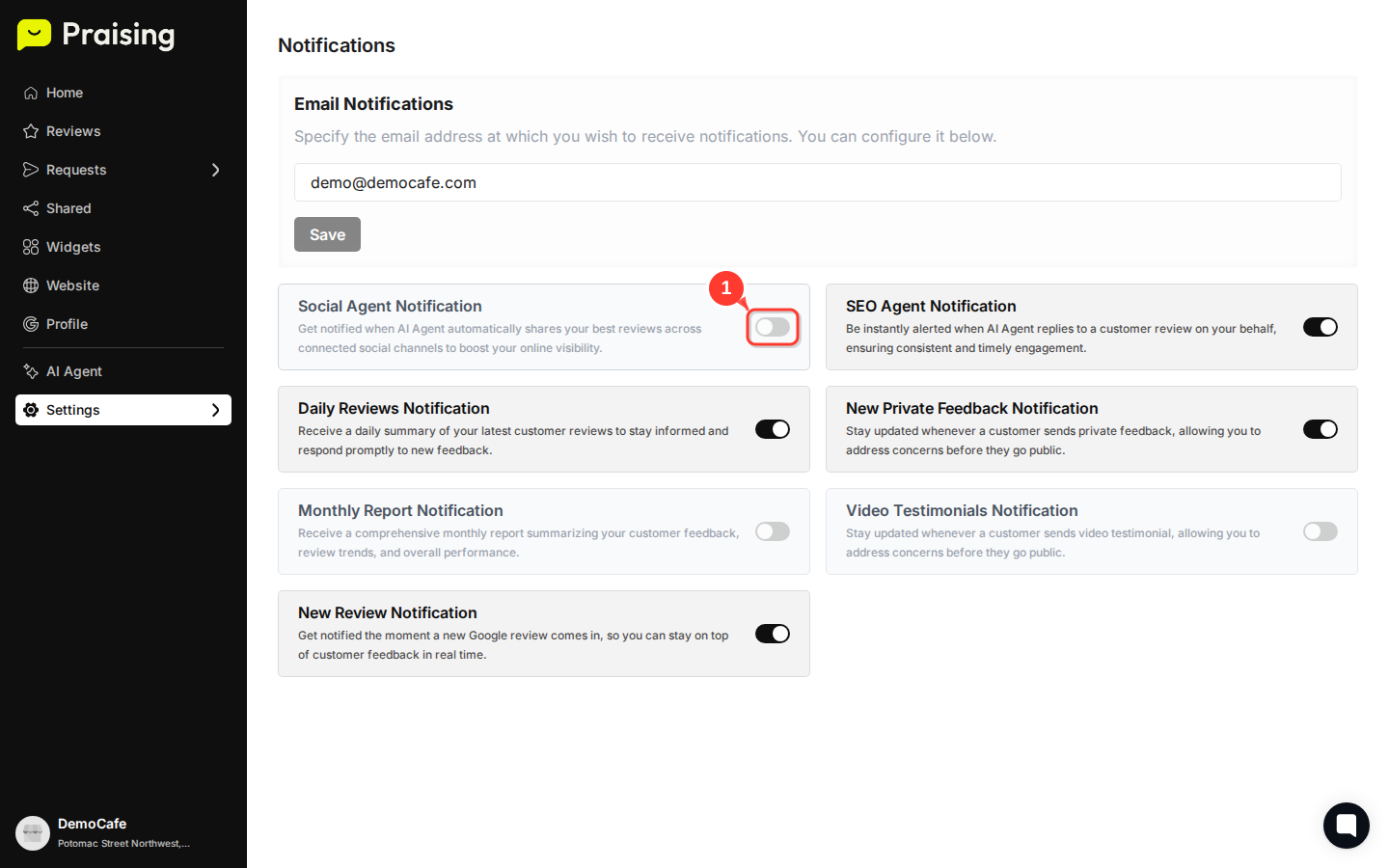This screenshot has width=1389, height=868.
Task: Open the chat support bubble
Action: (1347, 826)
